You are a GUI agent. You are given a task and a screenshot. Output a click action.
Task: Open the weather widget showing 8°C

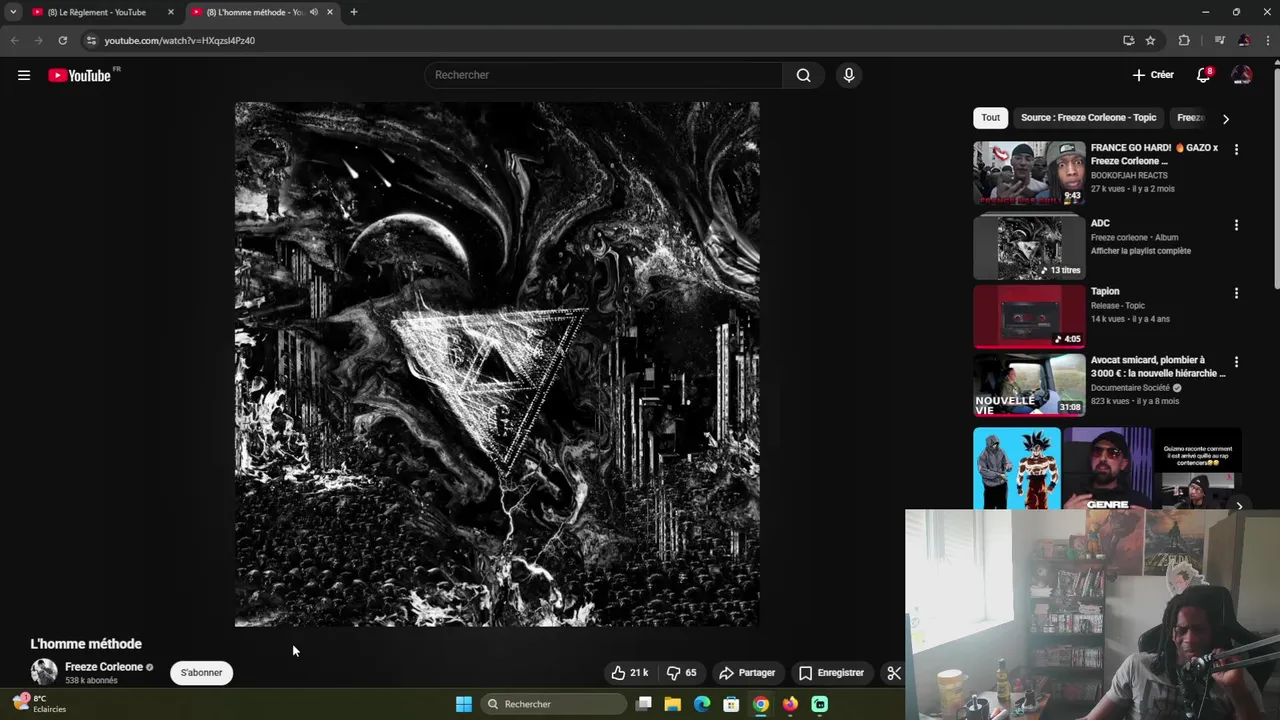(40, 704)
